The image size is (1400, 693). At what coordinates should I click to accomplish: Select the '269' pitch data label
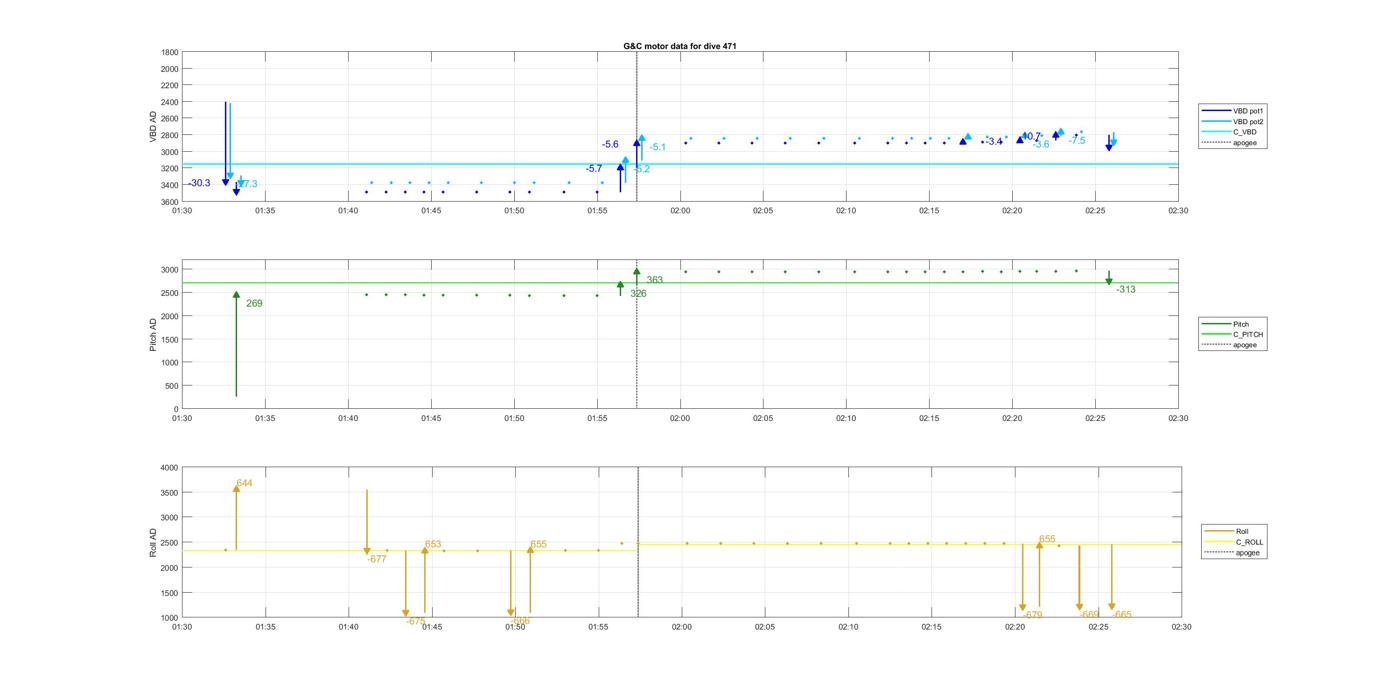[254, 303]
